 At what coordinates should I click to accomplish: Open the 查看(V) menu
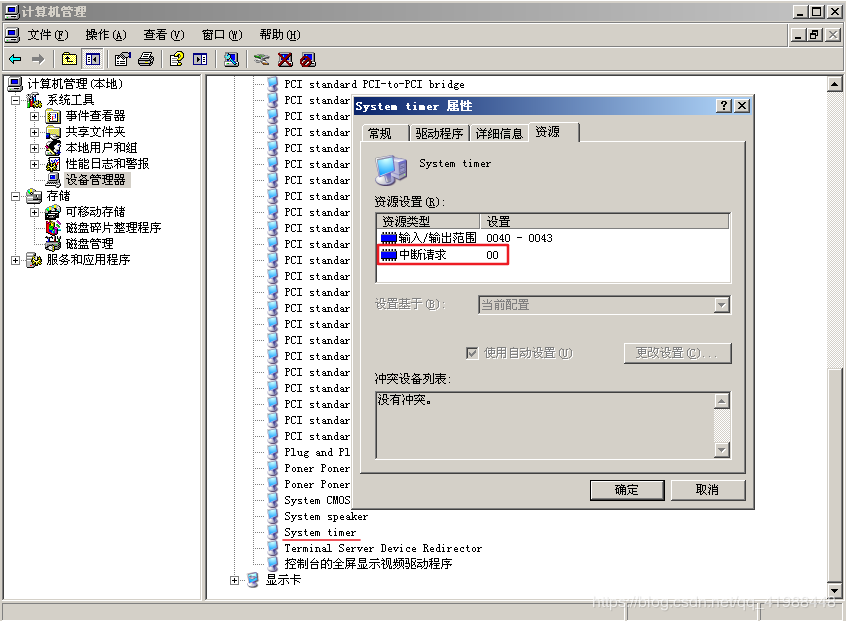pos(163,35)
